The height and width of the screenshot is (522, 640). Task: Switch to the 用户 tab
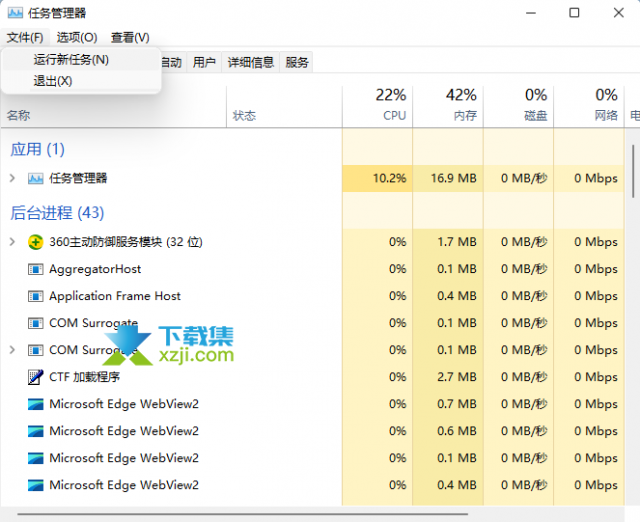click(x=204, y=62)
